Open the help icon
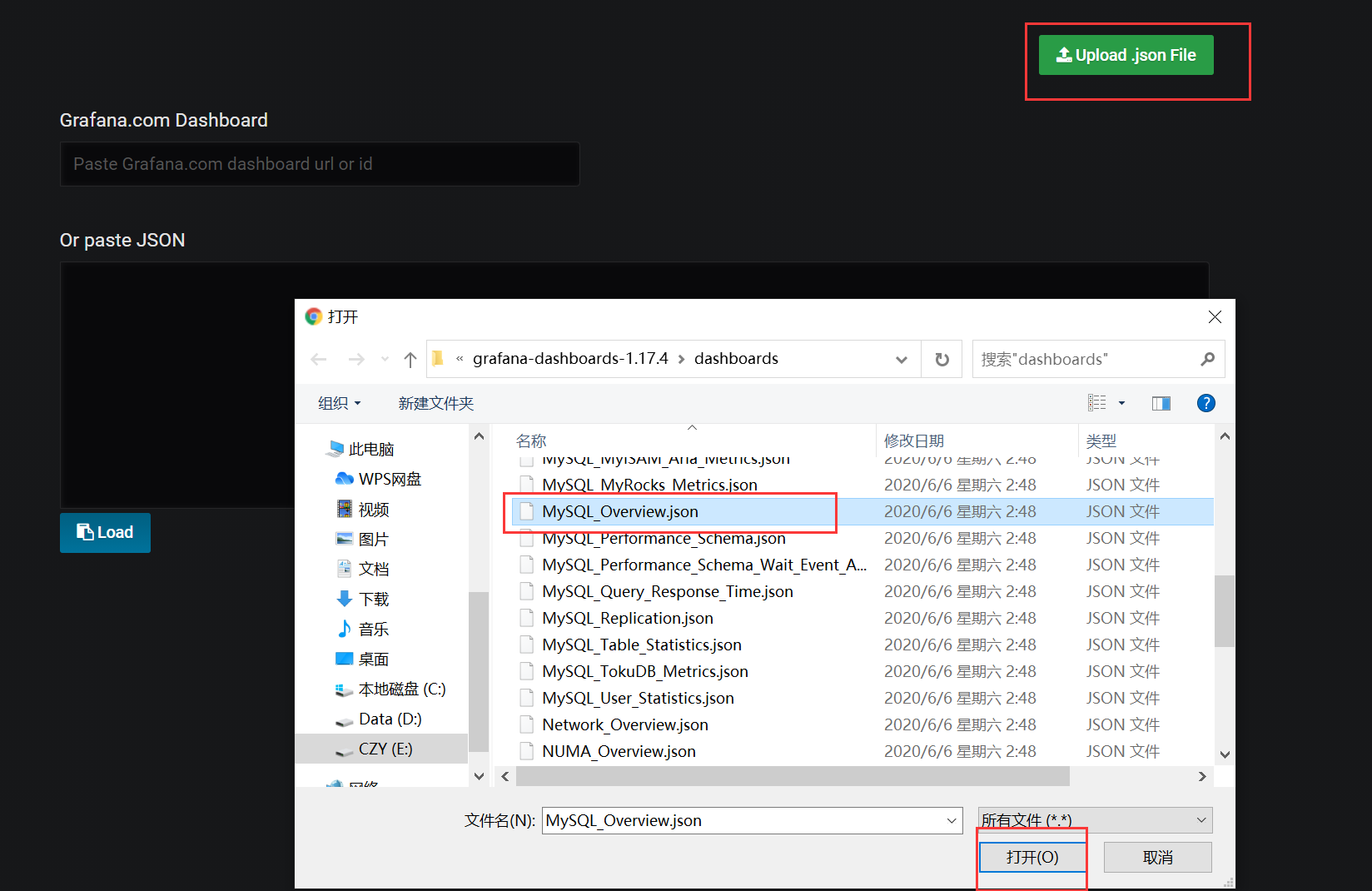The width and height of the screenshot is (1372, 891). point(1205,403)
